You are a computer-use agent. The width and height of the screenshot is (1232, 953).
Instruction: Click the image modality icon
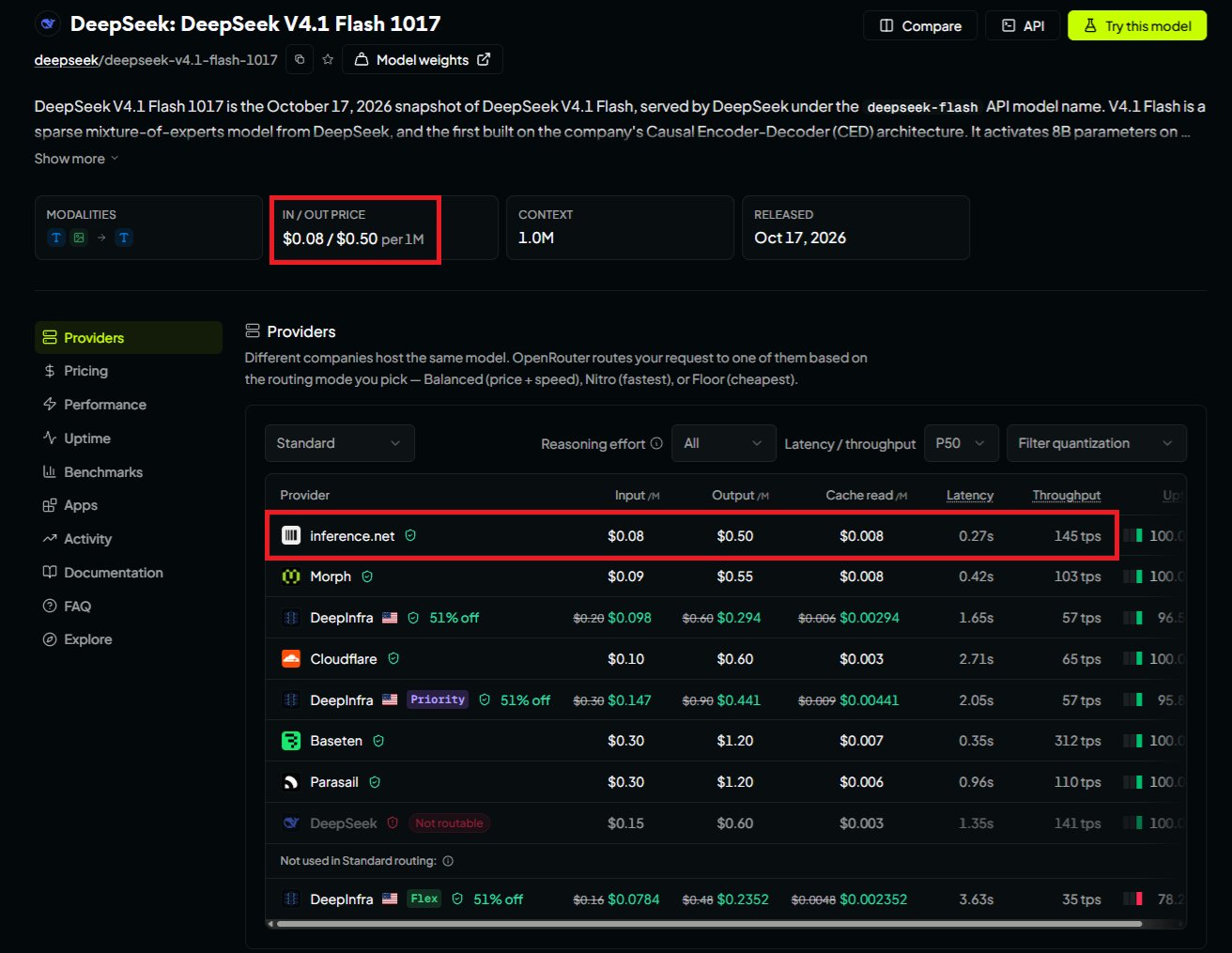(x=79, y=238)
